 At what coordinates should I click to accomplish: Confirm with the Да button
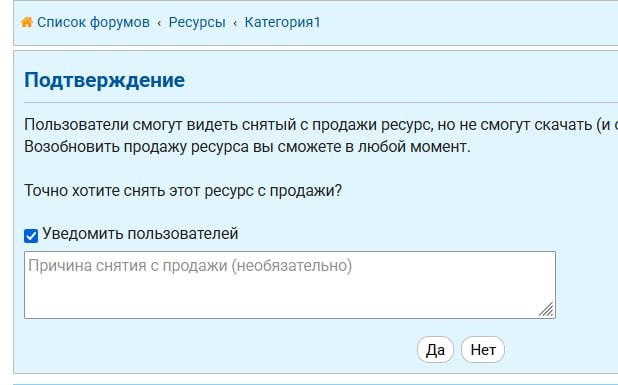coord(435,350)
